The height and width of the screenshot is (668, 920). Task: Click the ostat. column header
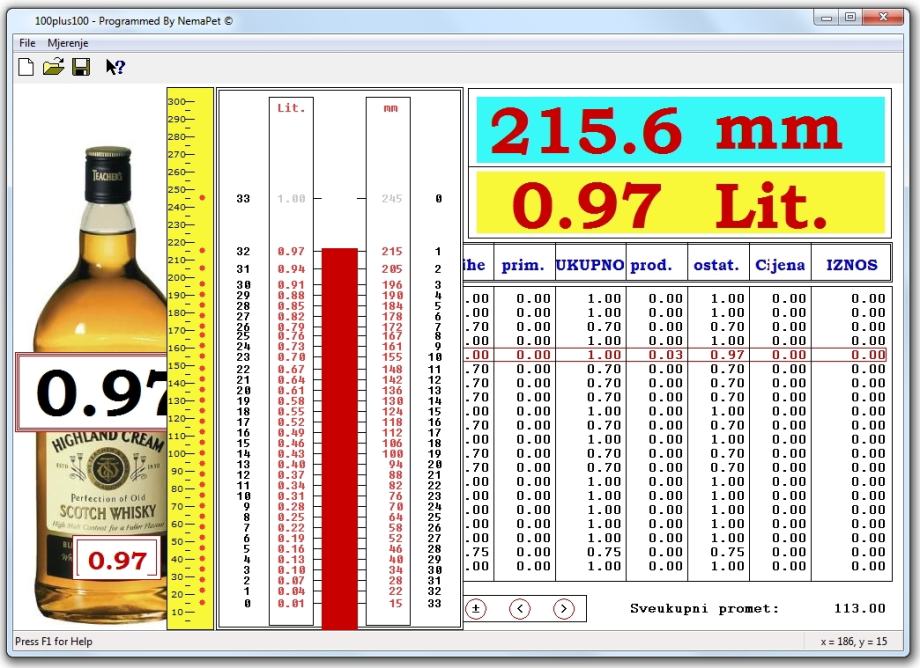(716, 266)
